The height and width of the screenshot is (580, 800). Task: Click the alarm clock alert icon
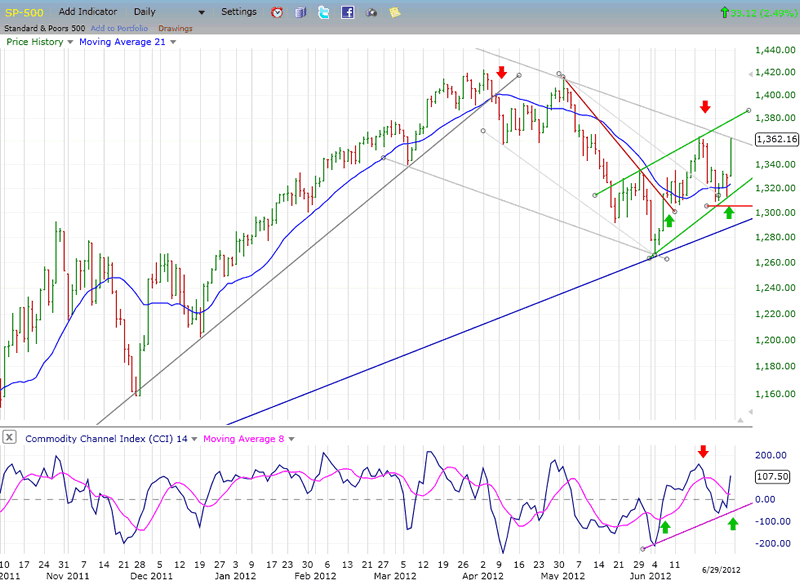277,13
